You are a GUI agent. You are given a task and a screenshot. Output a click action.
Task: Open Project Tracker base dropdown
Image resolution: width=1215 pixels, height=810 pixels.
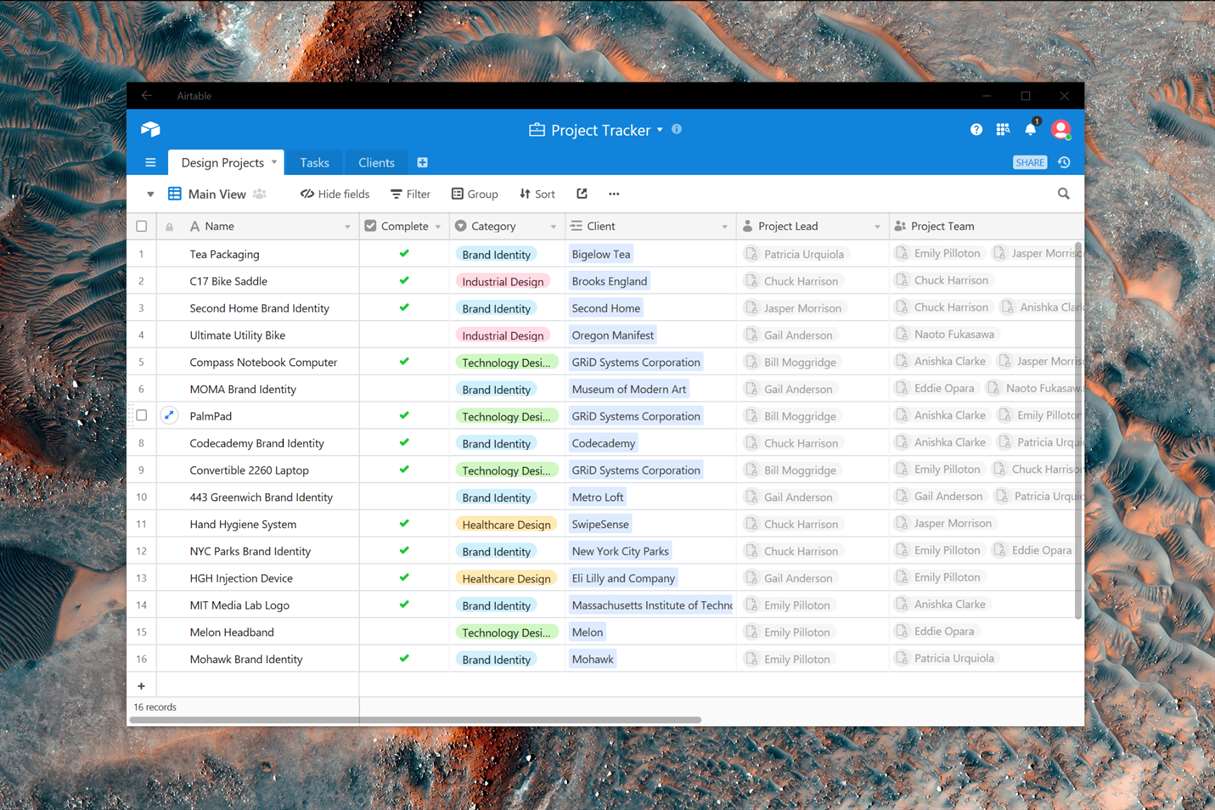[x=660, y=130]
